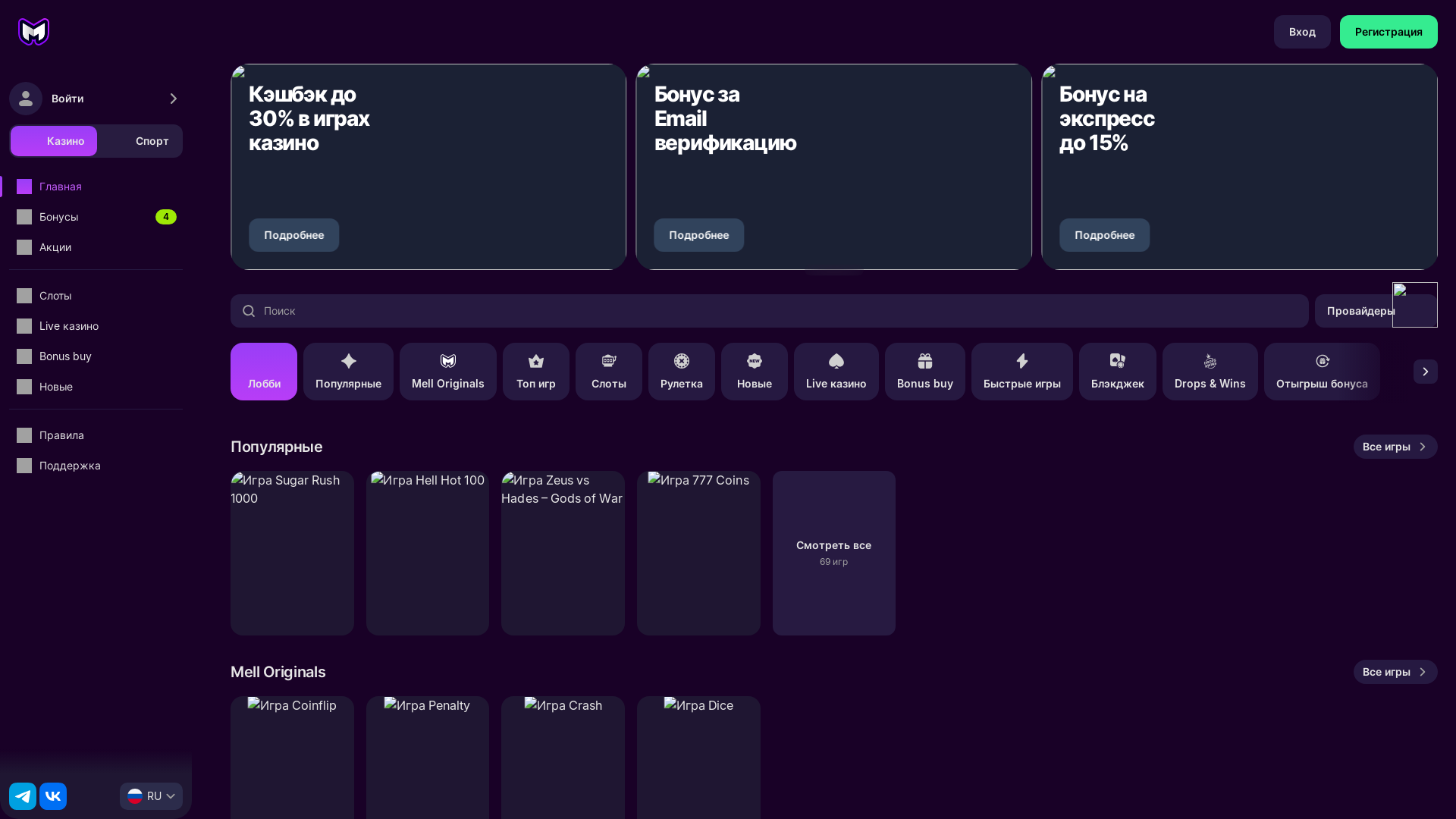Open Поддержка in the sidebar

click(96, 466)
